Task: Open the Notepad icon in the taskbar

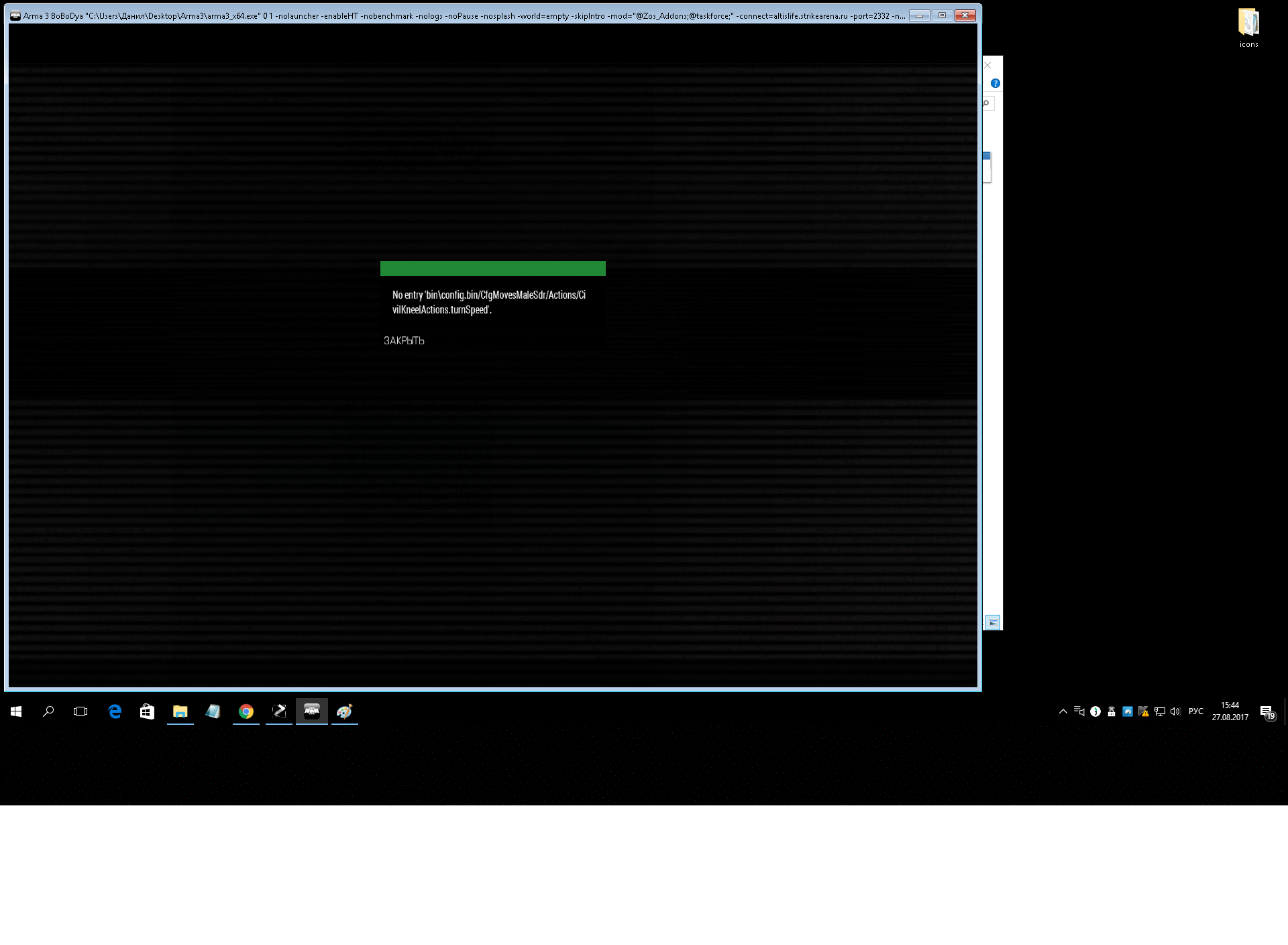Action: pyautogui.click(x=213, y=711)
